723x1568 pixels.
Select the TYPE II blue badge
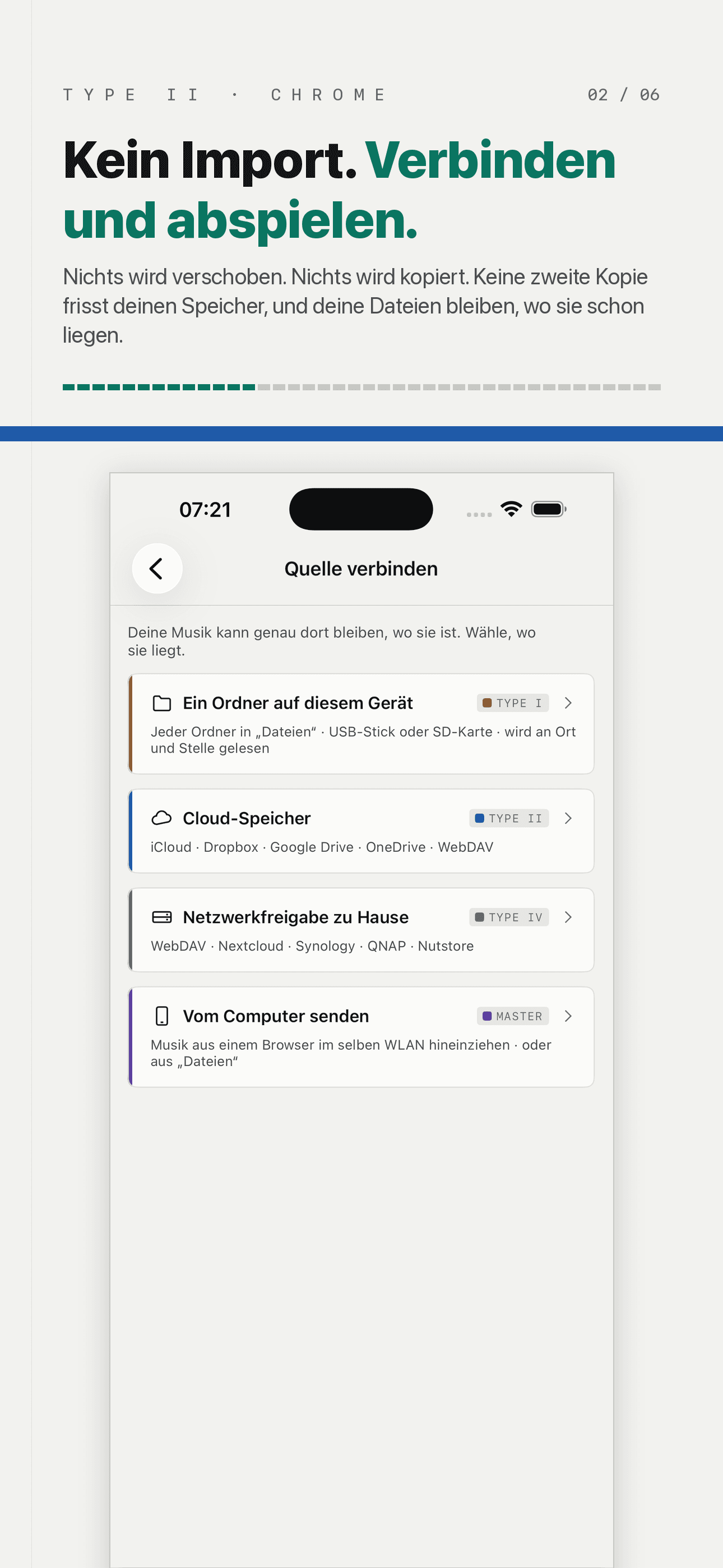pyautogui.click(x=509, y=818)
